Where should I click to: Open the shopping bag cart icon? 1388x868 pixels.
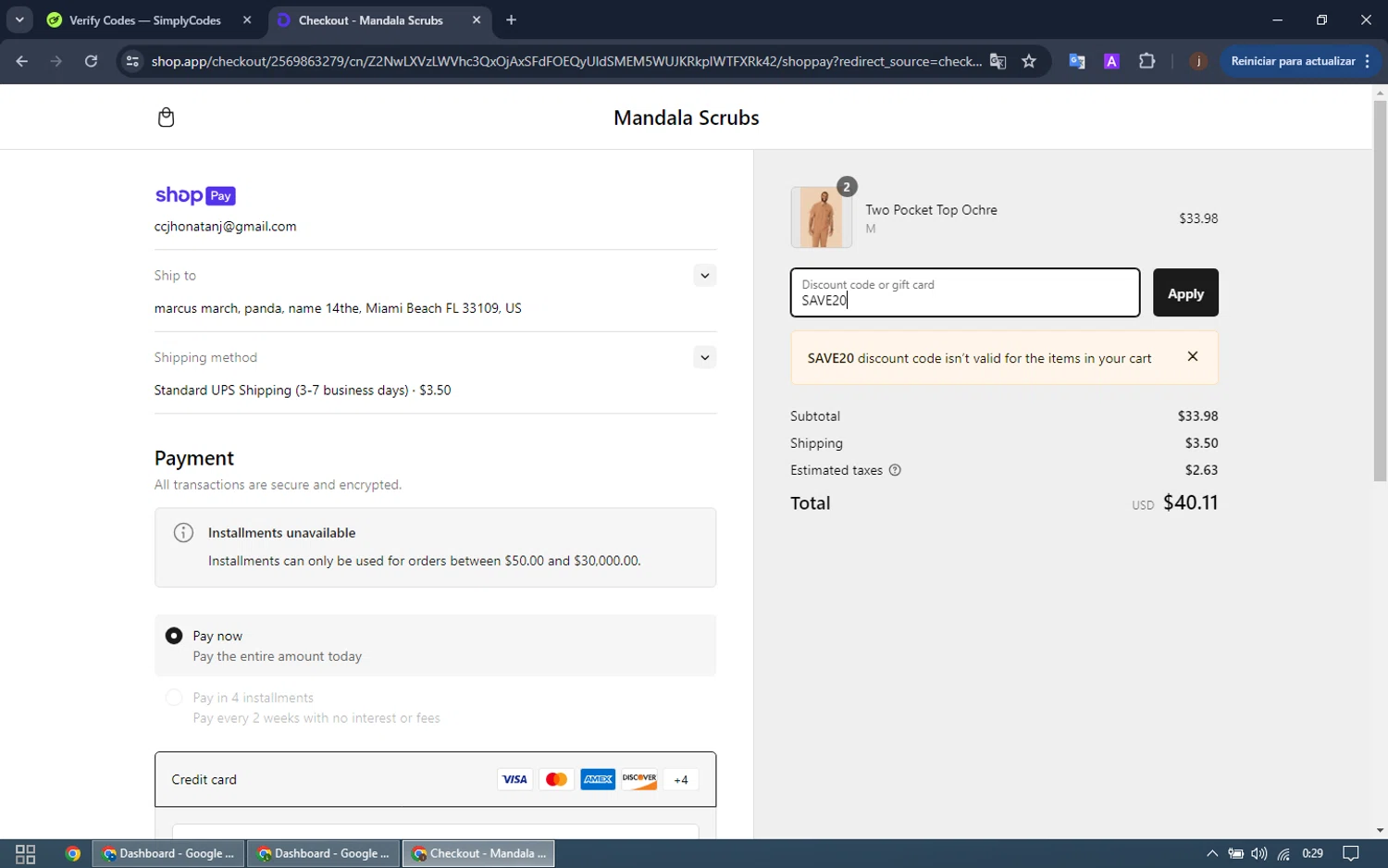(166, 118)
